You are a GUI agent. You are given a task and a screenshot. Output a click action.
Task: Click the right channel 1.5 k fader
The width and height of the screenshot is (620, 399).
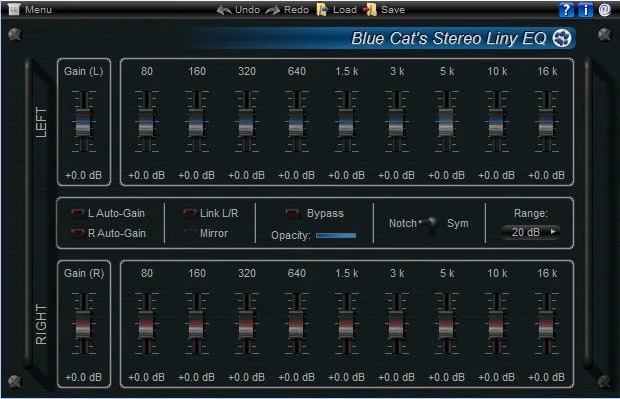coord(346,324)
